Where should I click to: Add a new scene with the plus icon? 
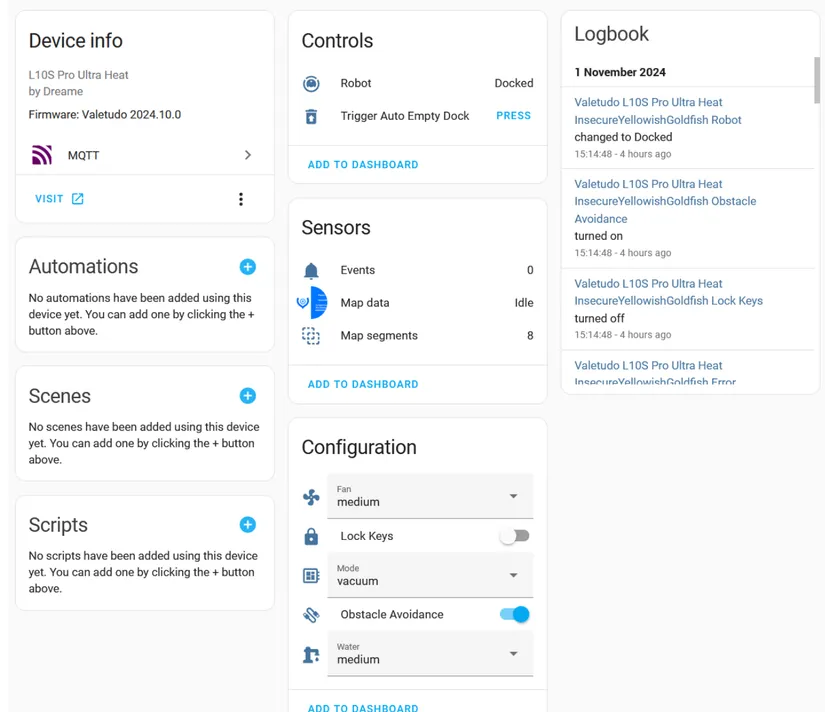tap(248, 396)
